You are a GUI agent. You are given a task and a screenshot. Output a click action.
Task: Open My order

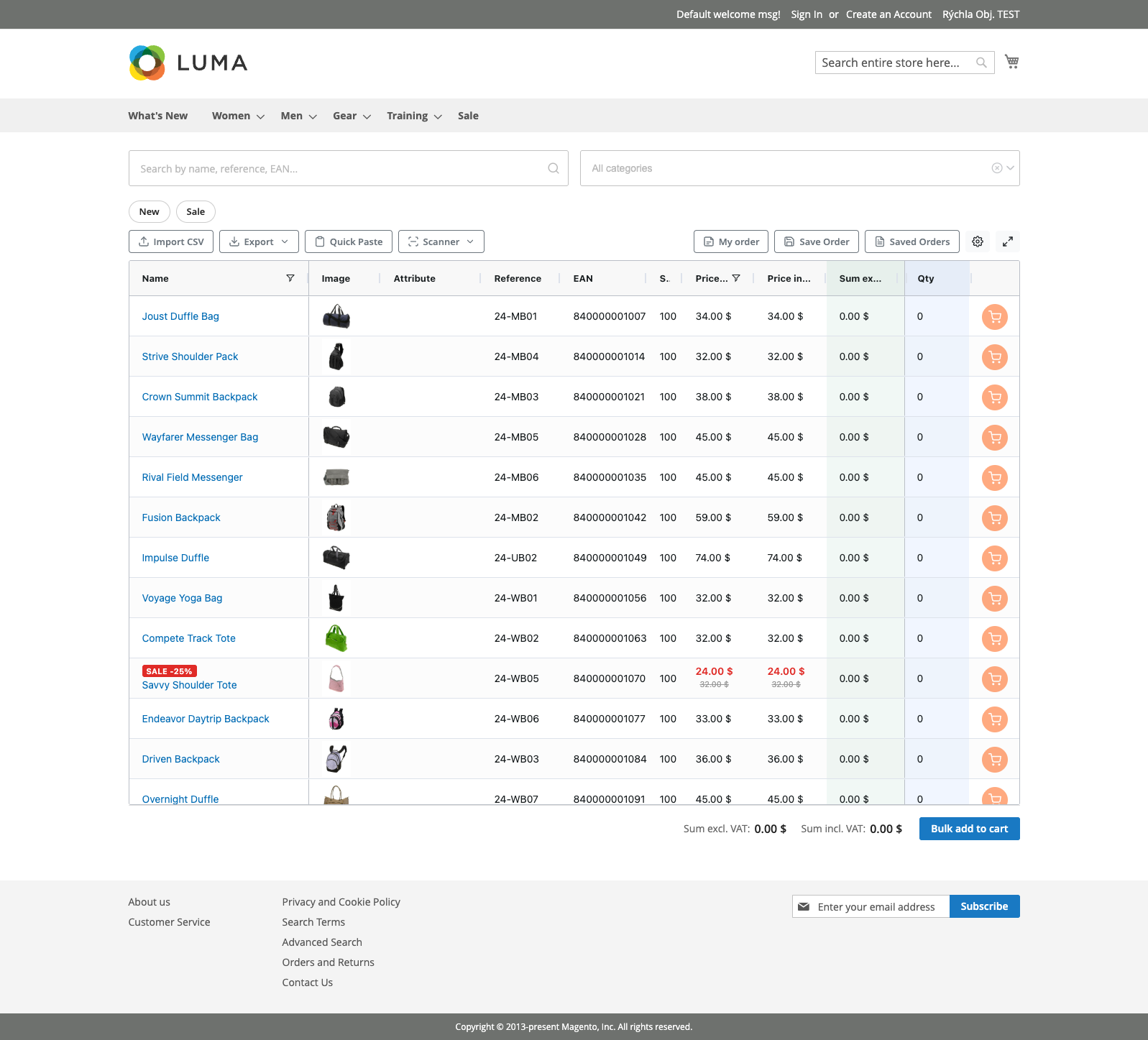pyautogui.click(x=731, y=241)
